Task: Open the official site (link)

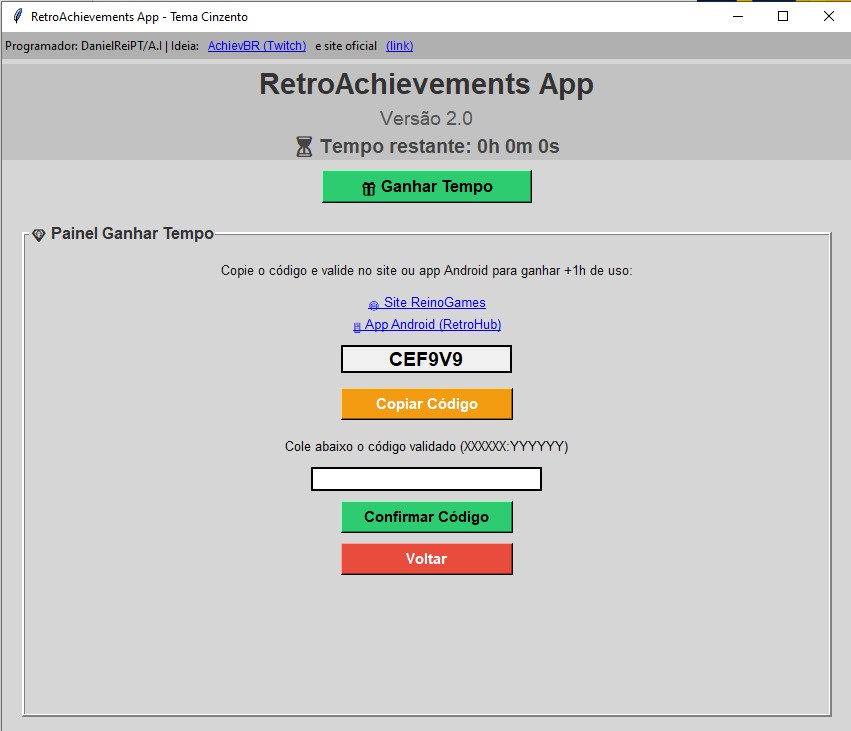Action: pyautogui.click(x=399, y=46)
